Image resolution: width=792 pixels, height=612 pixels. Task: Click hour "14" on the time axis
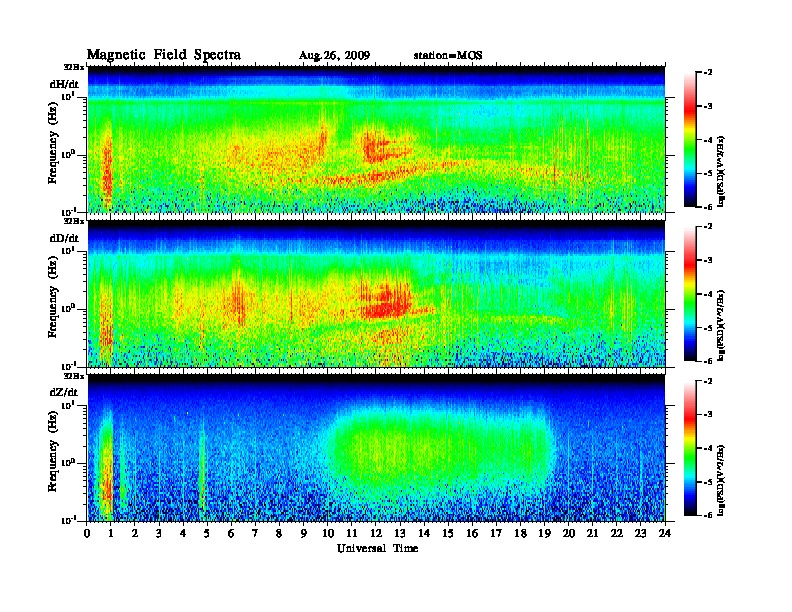(x=424, y=534)
